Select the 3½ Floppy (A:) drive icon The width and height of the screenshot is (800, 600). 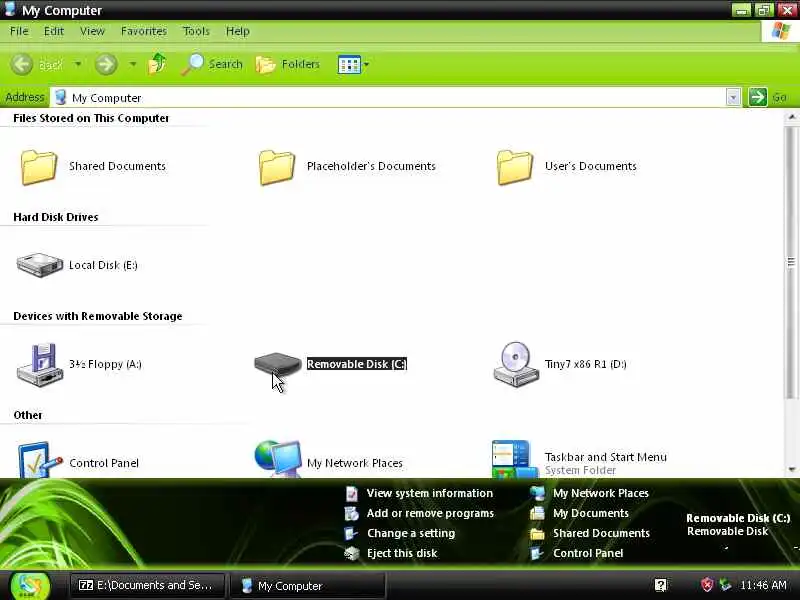click(40, 364)
